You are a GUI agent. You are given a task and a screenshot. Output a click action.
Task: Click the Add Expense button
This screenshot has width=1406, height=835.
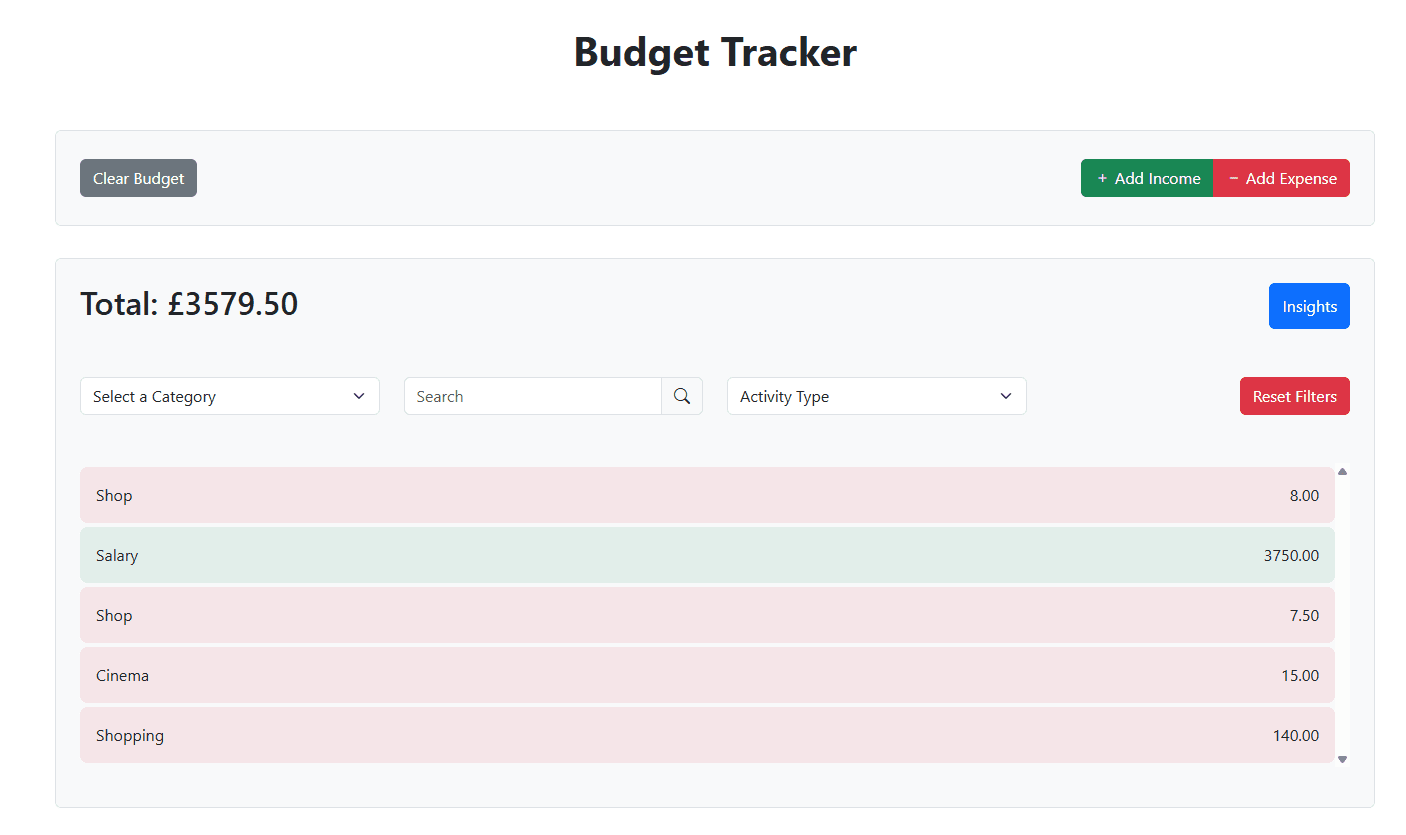coord(1281,178)
